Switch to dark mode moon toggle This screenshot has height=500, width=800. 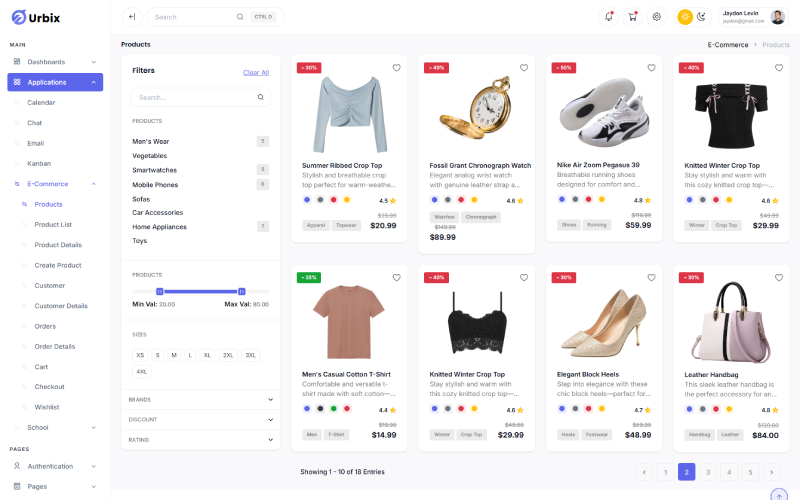pos(701,16)
